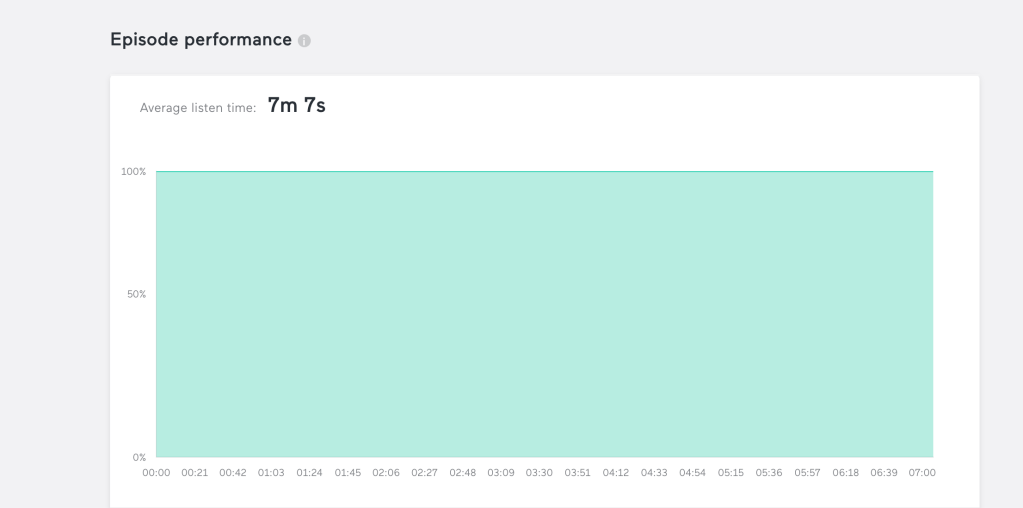This screenshot has height=508, width=1023.
Task: Click the 0% y-axis label
Action: click(139, 457)
